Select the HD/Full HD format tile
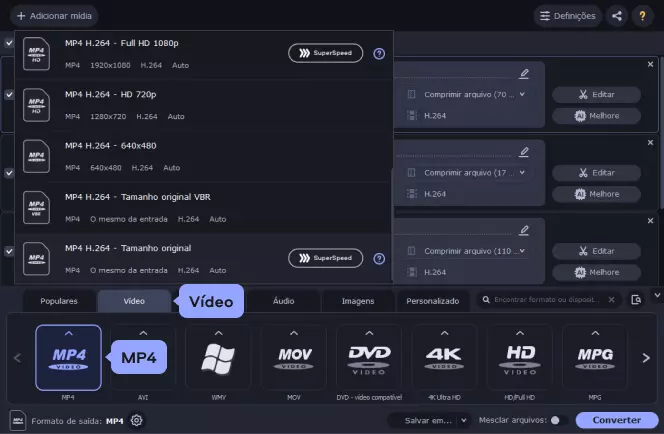Image resolution: width=664 pixels, height=434 pixels. [520, 358]
